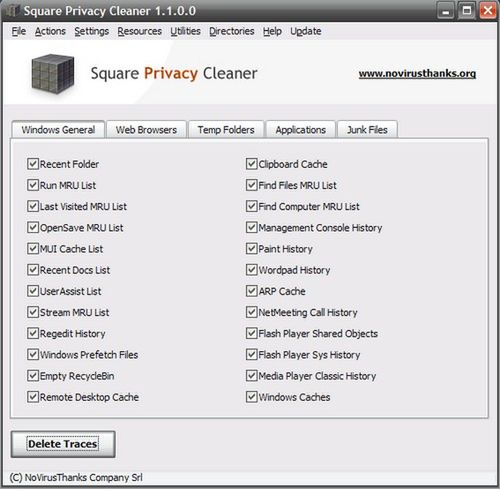
Task: Switch to the Temp Folders tab
Action: point(226,129)
